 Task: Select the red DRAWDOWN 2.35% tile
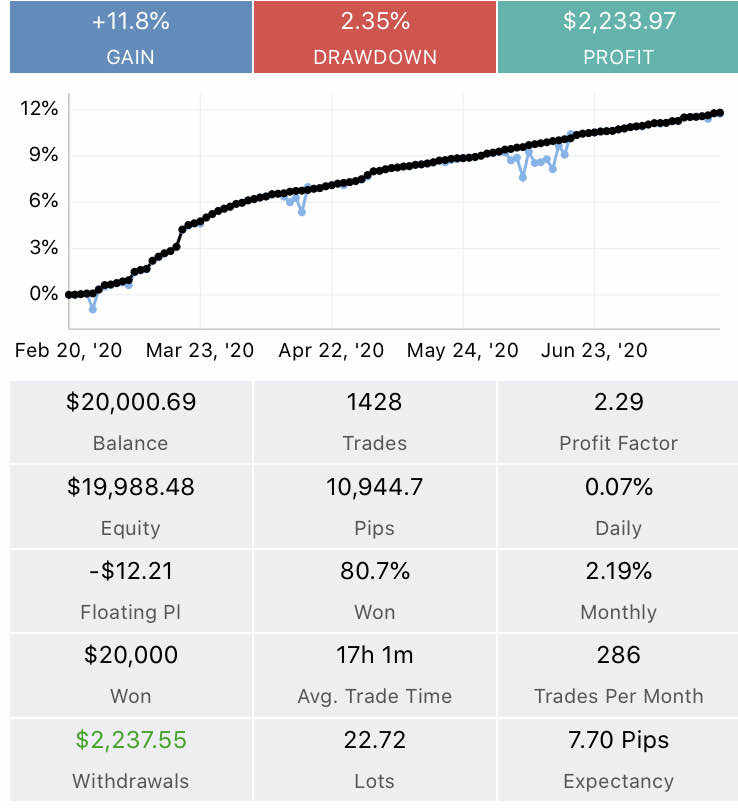tap(375, 37)
